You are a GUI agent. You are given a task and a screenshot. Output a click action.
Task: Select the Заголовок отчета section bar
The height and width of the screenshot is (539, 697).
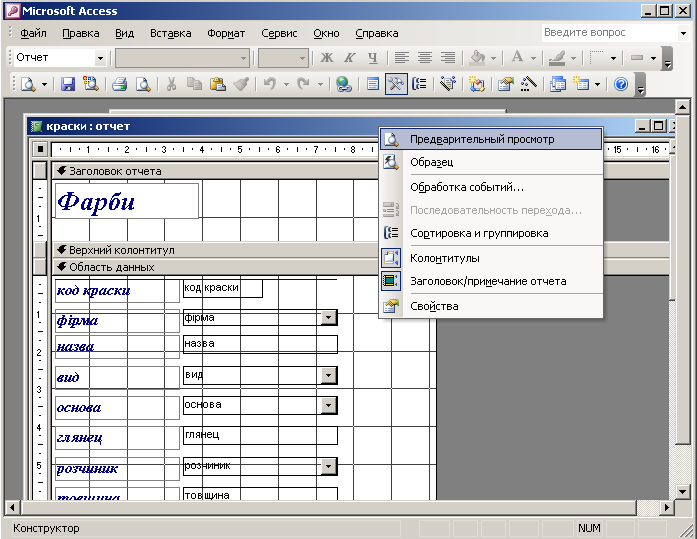coord(215,171)
